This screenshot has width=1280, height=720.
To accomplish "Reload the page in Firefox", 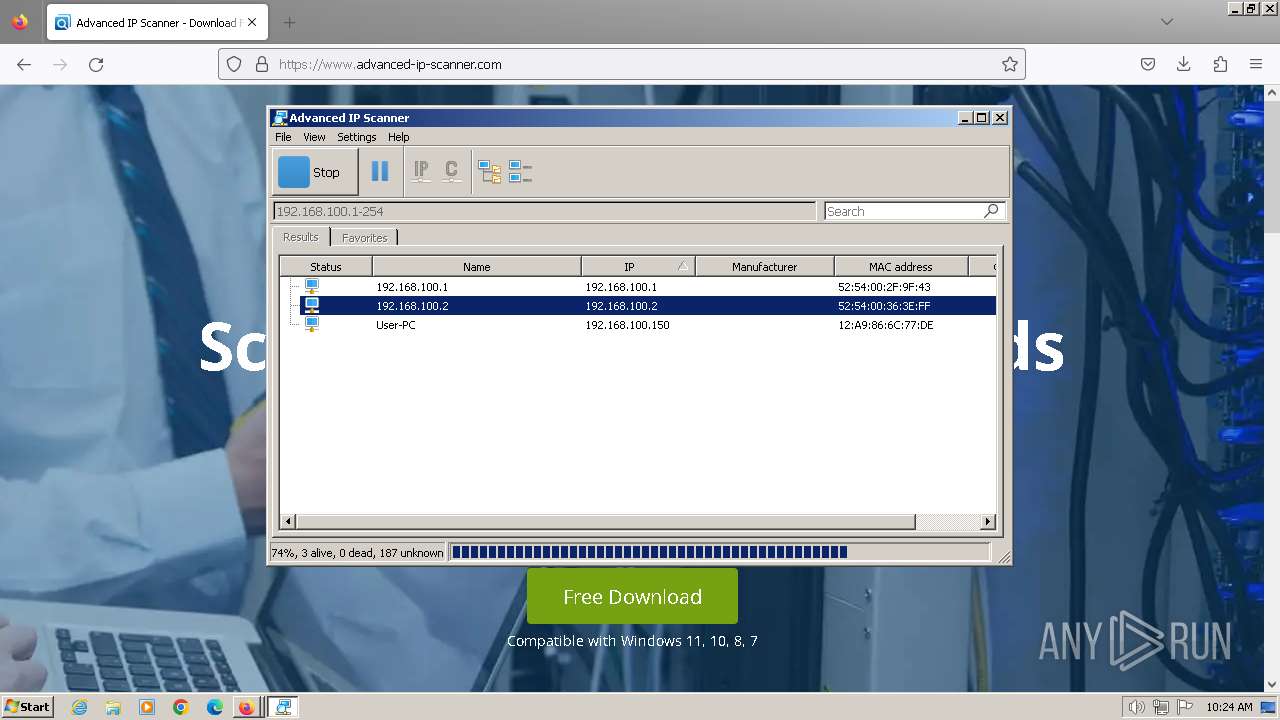I will 96,64.
